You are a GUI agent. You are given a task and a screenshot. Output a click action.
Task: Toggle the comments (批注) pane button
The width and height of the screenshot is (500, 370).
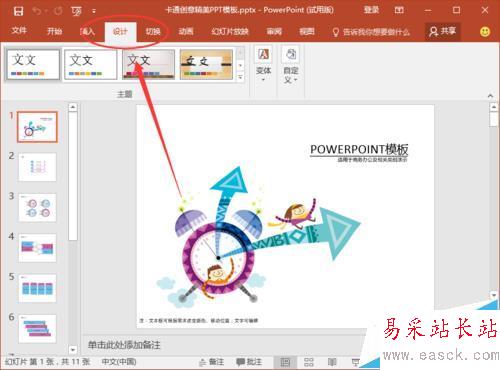(x=249, y=362)
